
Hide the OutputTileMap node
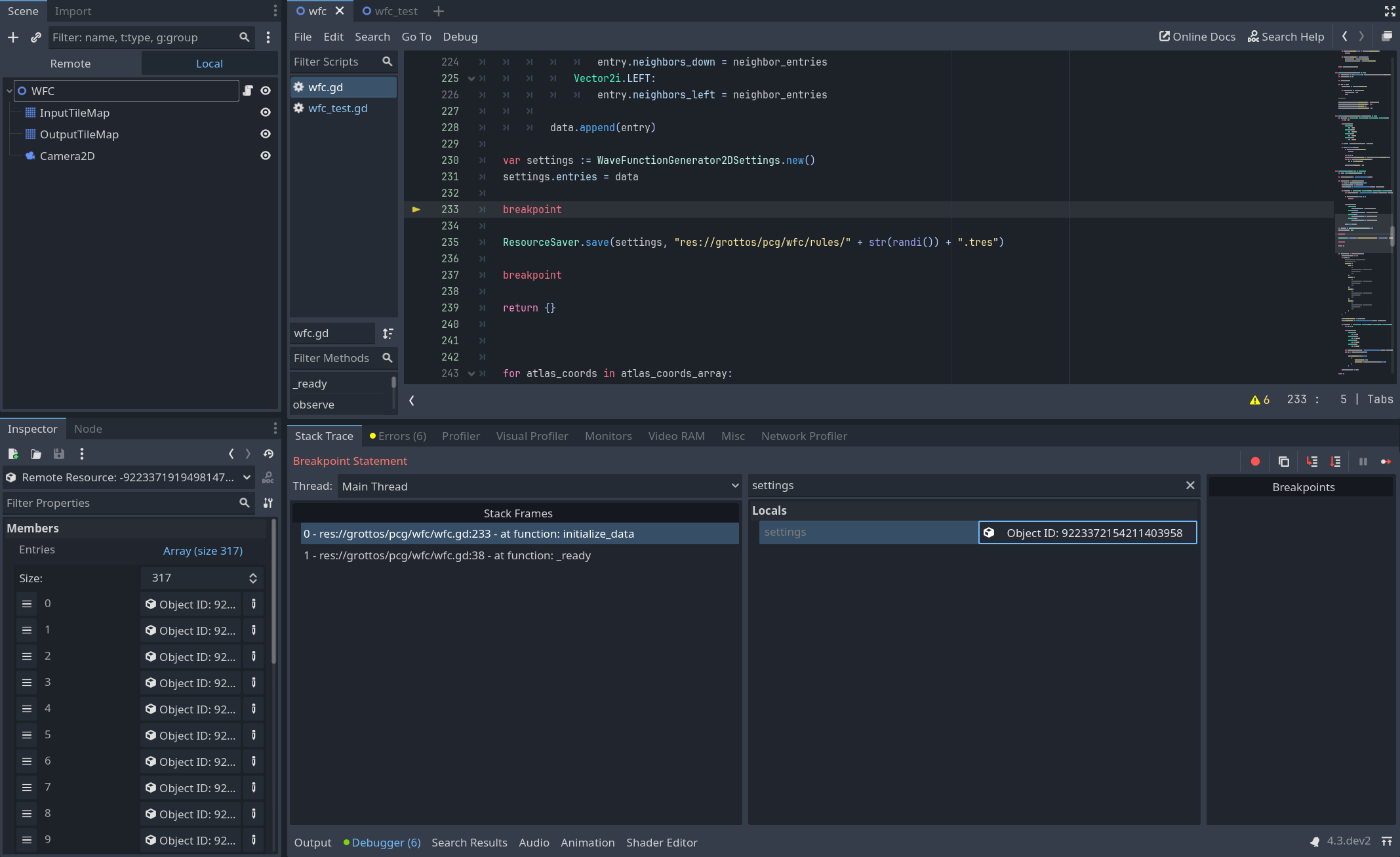(x=265, y=134)
